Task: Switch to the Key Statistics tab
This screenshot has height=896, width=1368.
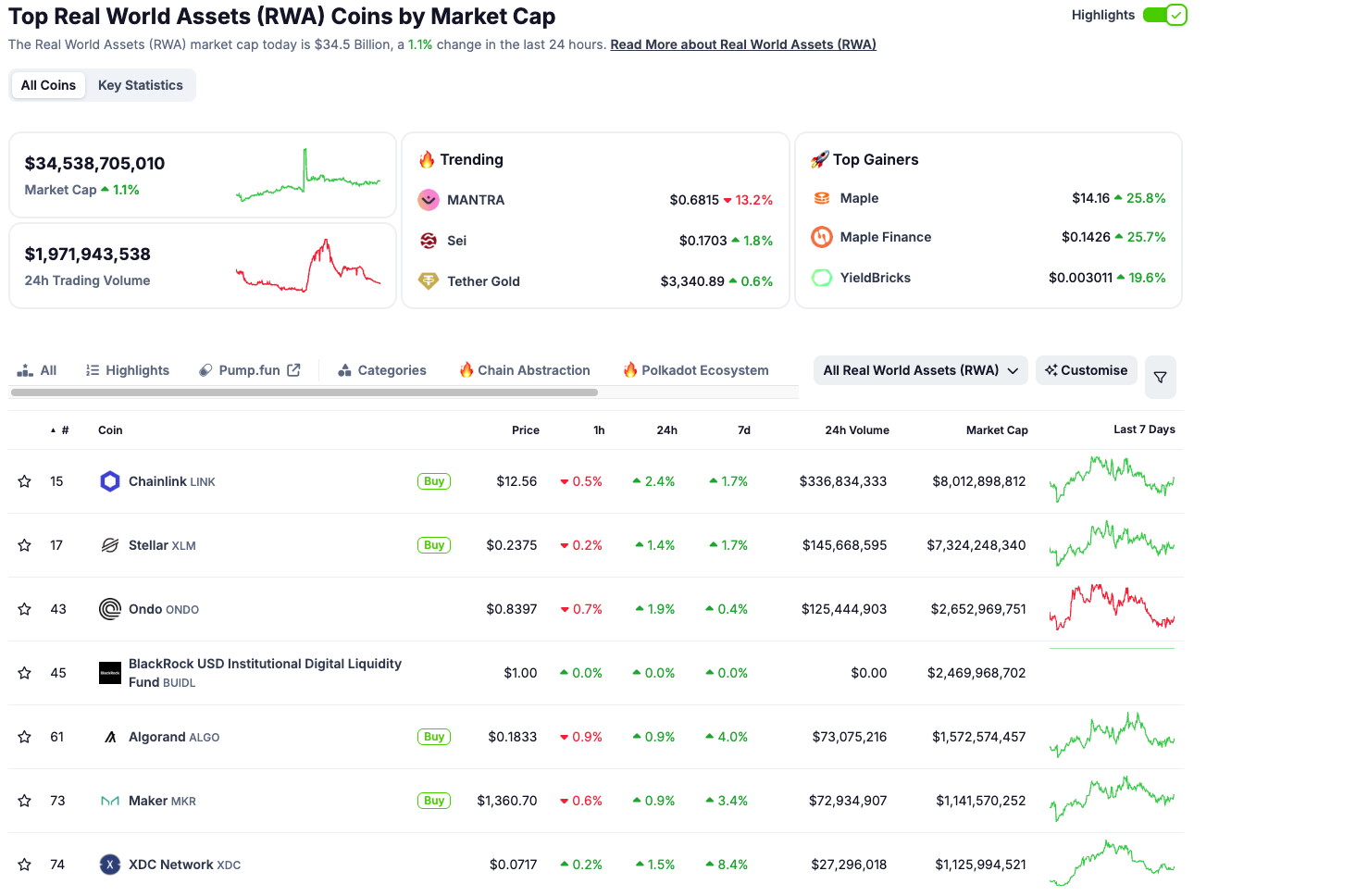Action: point(141,85)
